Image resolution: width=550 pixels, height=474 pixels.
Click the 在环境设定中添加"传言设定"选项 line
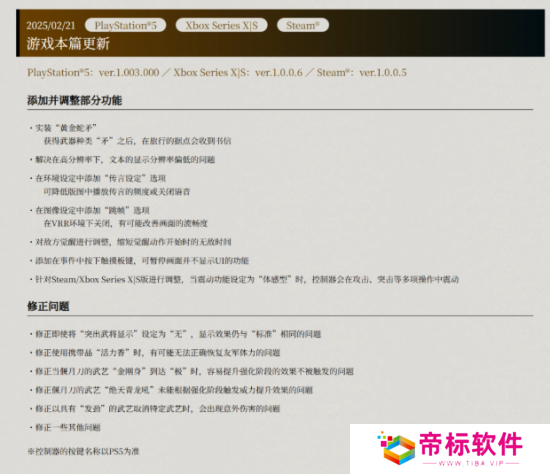(x=98, y=178)
